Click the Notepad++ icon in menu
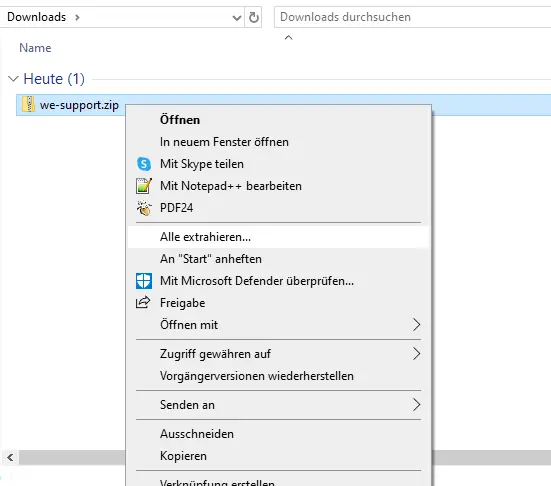The height and width of the screenshot is (486, 551). pyautogui.click(x=144, y=186)
